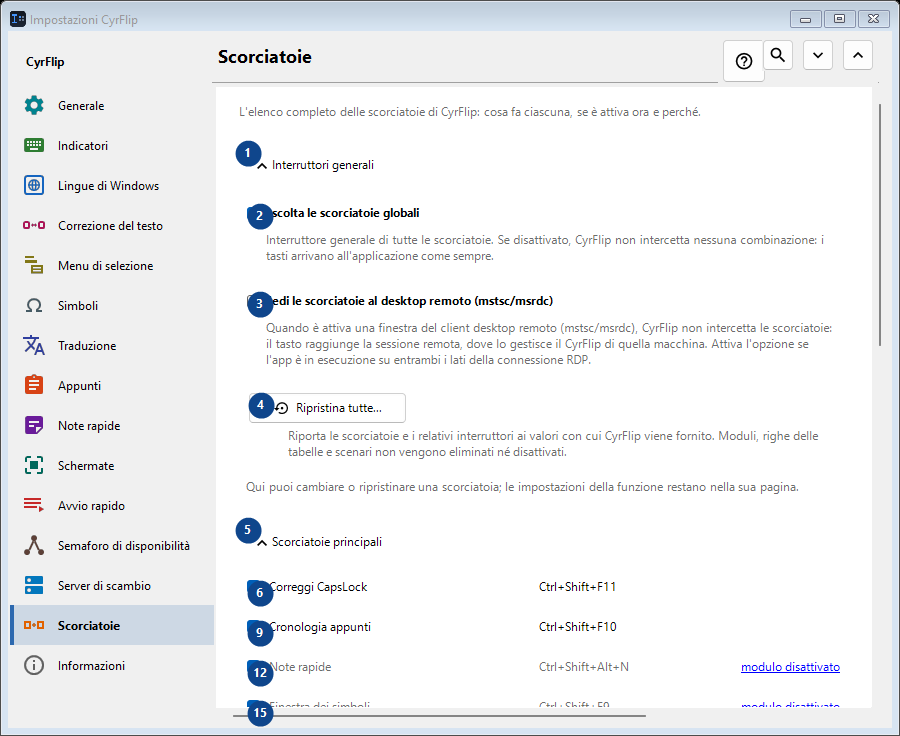Click the down-chevron button in the header
Screen dimensions: 900x736
pyautogui.click(x=818, y=55)
